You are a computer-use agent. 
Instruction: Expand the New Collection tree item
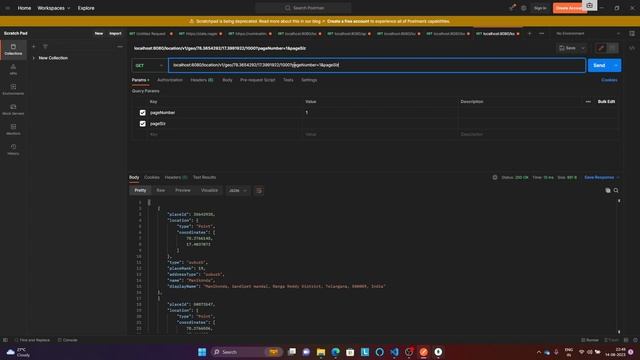click(x=34, y=58)
